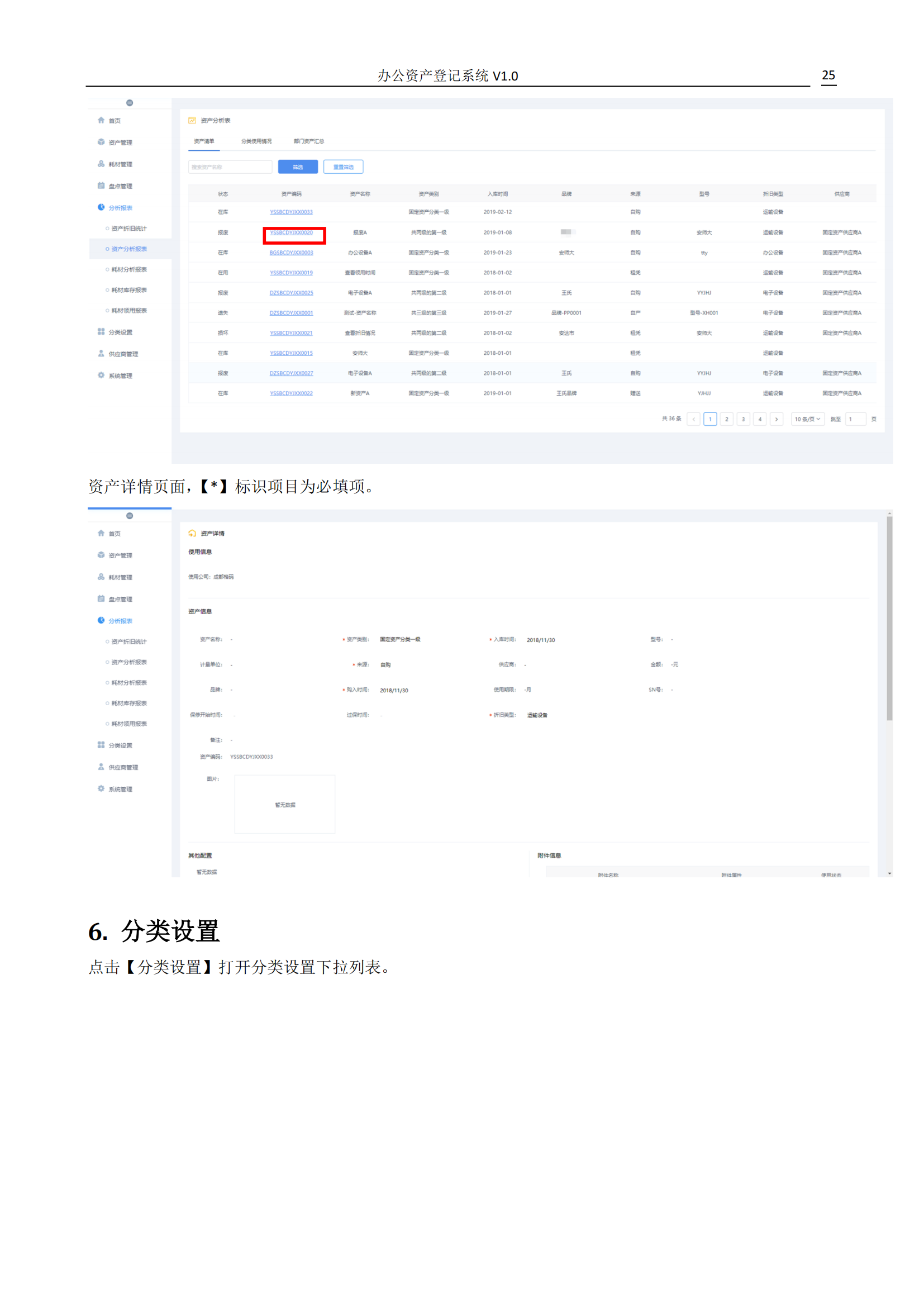Click 系统管理 gear icon in asset analysis screen
Viewport: 924px width, 1307px height.
click(x=101, y=375)
